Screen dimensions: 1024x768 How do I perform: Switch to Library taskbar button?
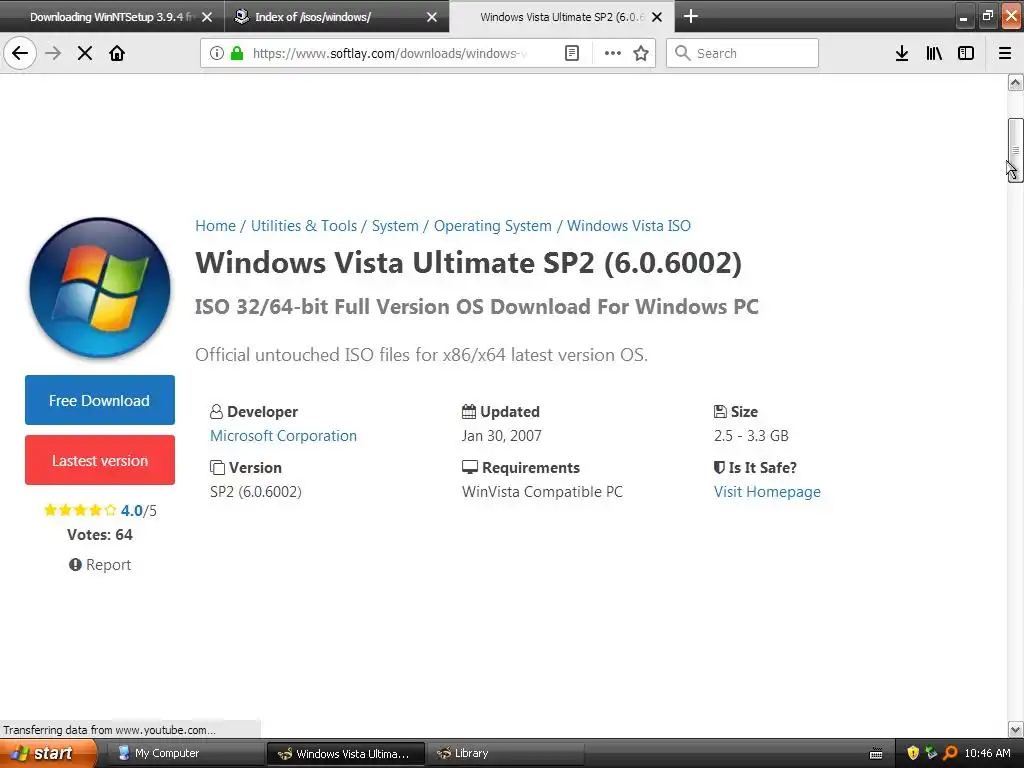coord(505,754)
